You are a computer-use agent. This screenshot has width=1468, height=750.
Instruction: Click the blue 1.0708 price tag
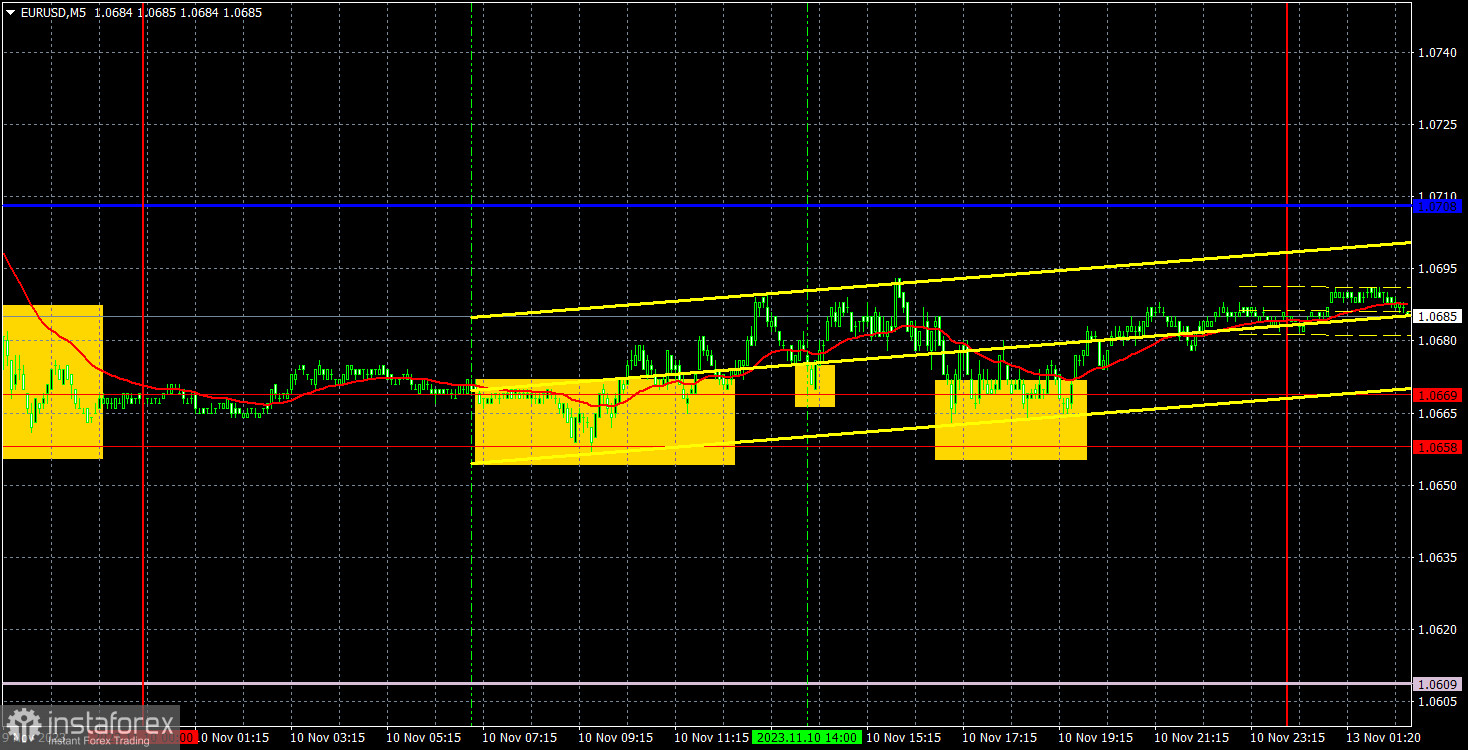coord(1438,206)
